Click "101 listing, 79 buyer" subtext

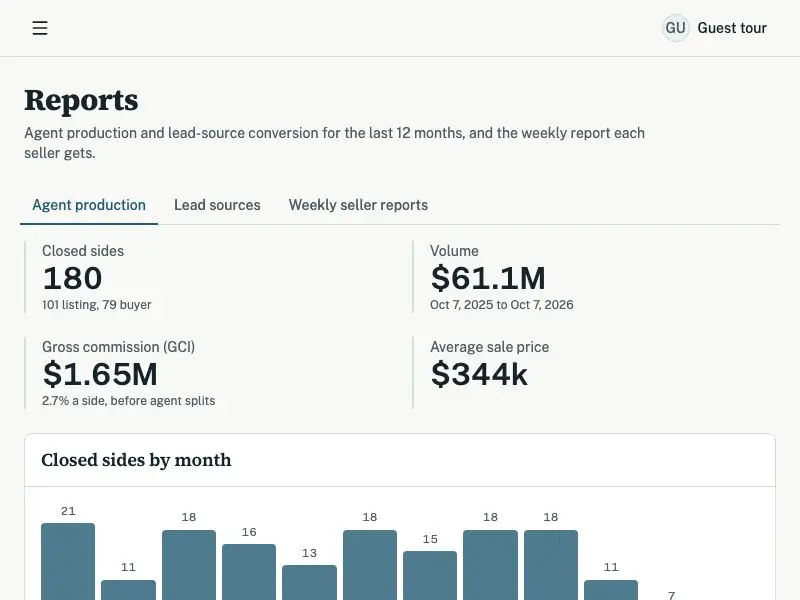pyautogui.click(x=96, y=305)
